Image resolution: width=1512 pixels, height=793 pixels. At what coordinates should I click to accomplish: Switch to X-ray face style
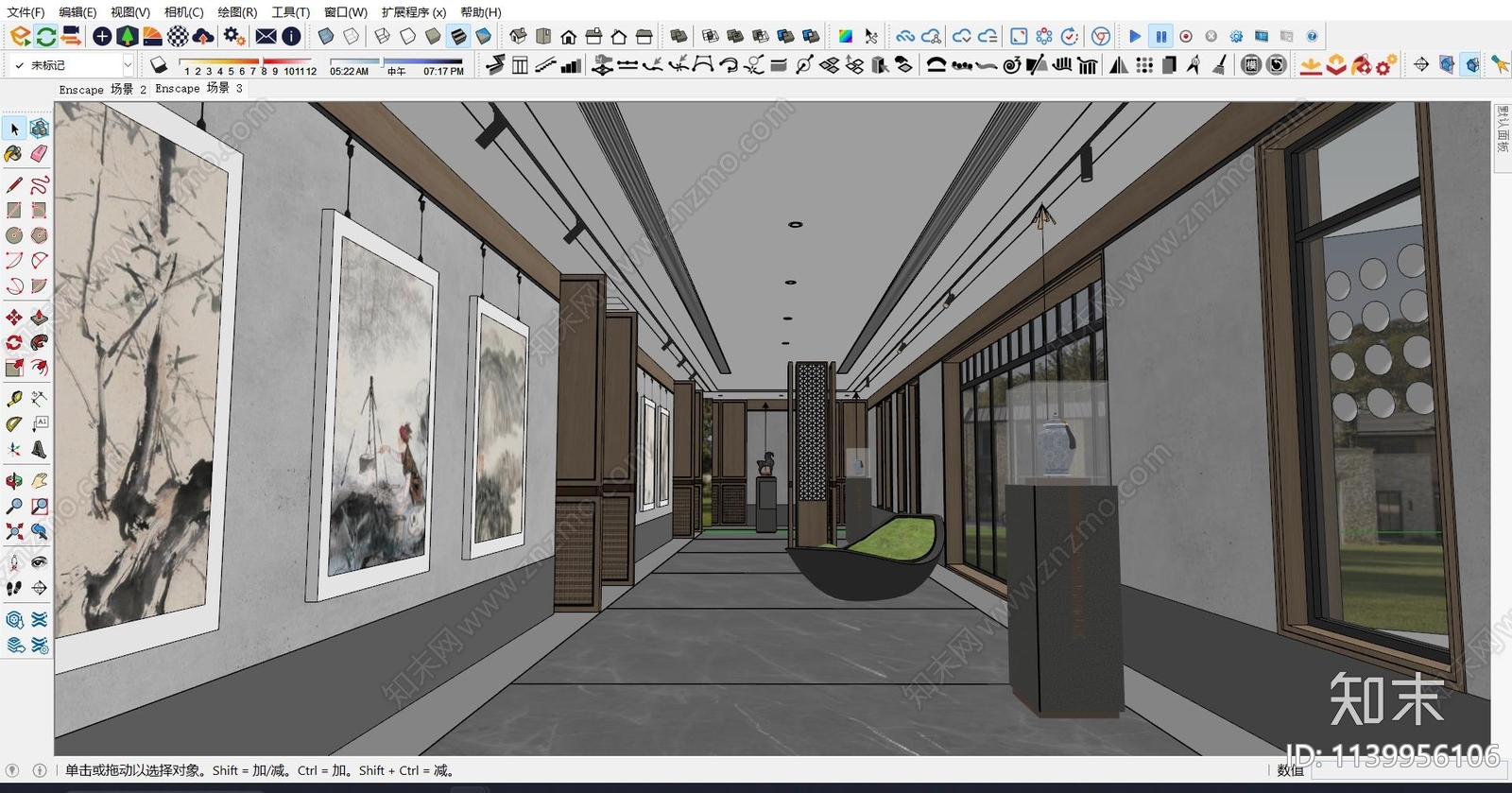326,36
